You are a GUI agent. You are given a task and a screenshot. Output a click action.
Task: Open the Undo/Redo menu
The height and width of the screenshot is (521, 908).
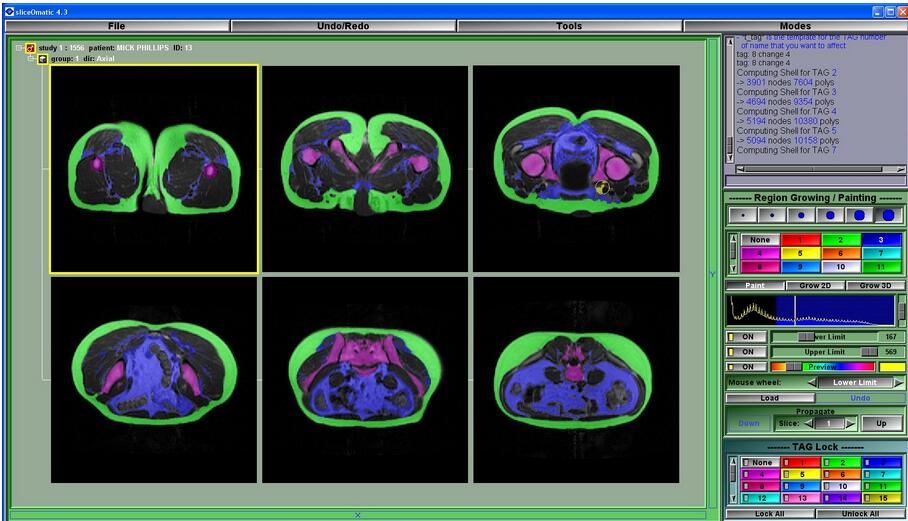tap(343, 26)
